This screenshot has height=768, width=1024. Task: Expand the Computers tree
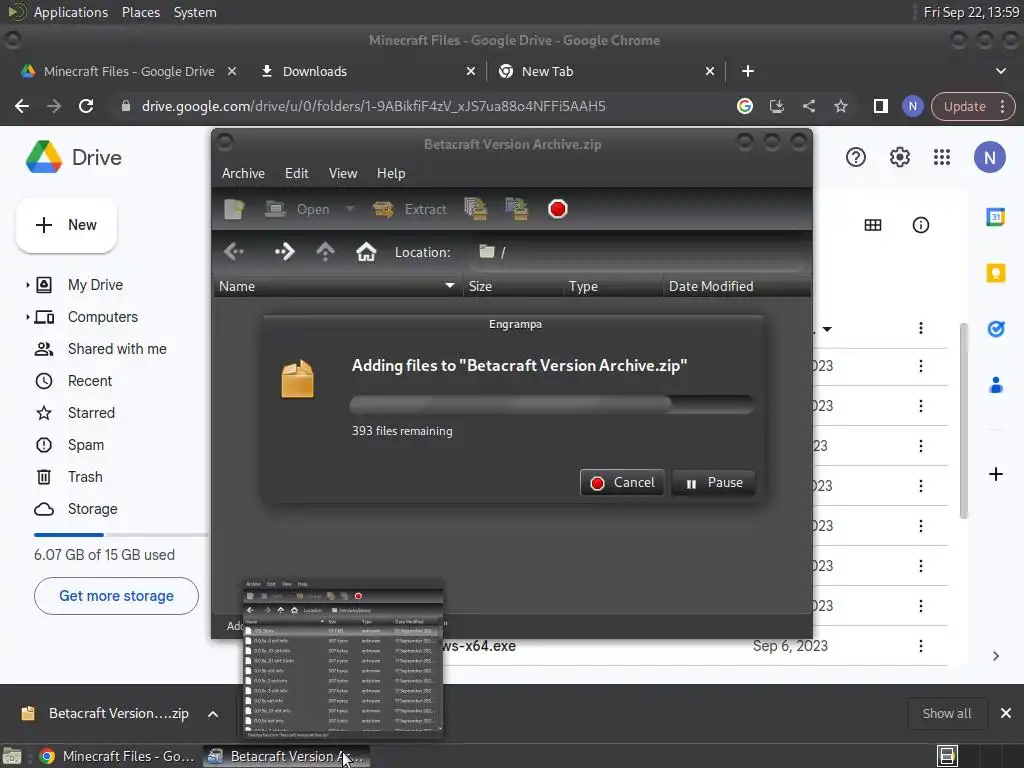click(27, 317)
